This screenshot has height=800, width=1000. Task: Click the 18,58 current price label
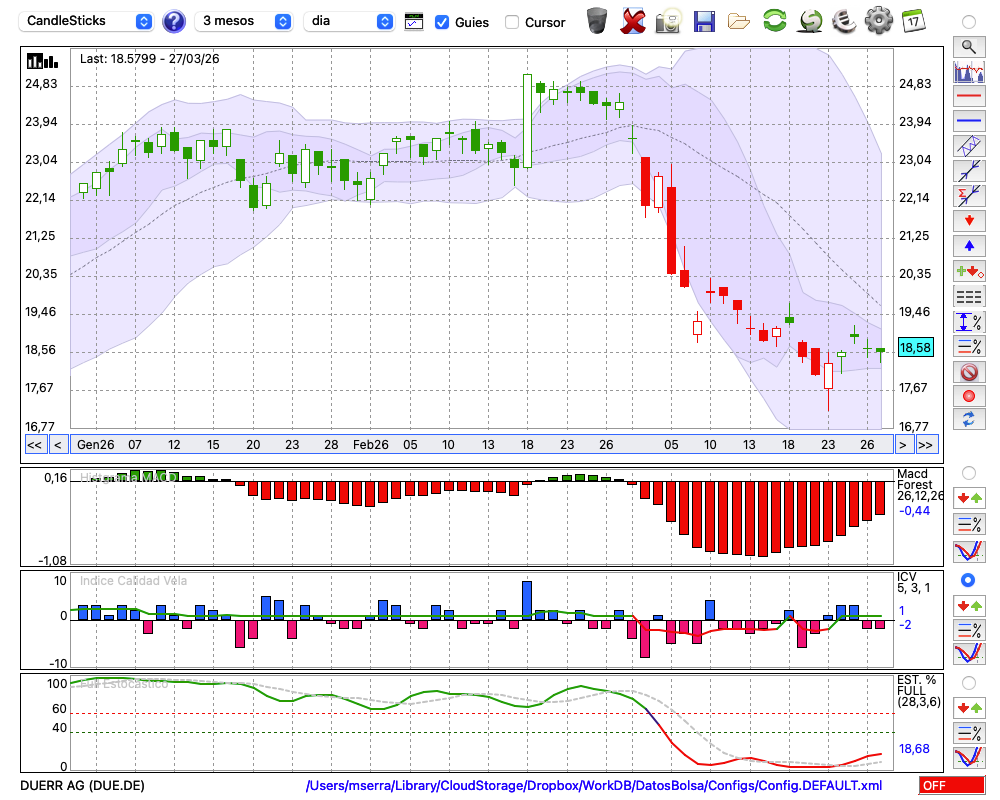click(x=915, y=348)
